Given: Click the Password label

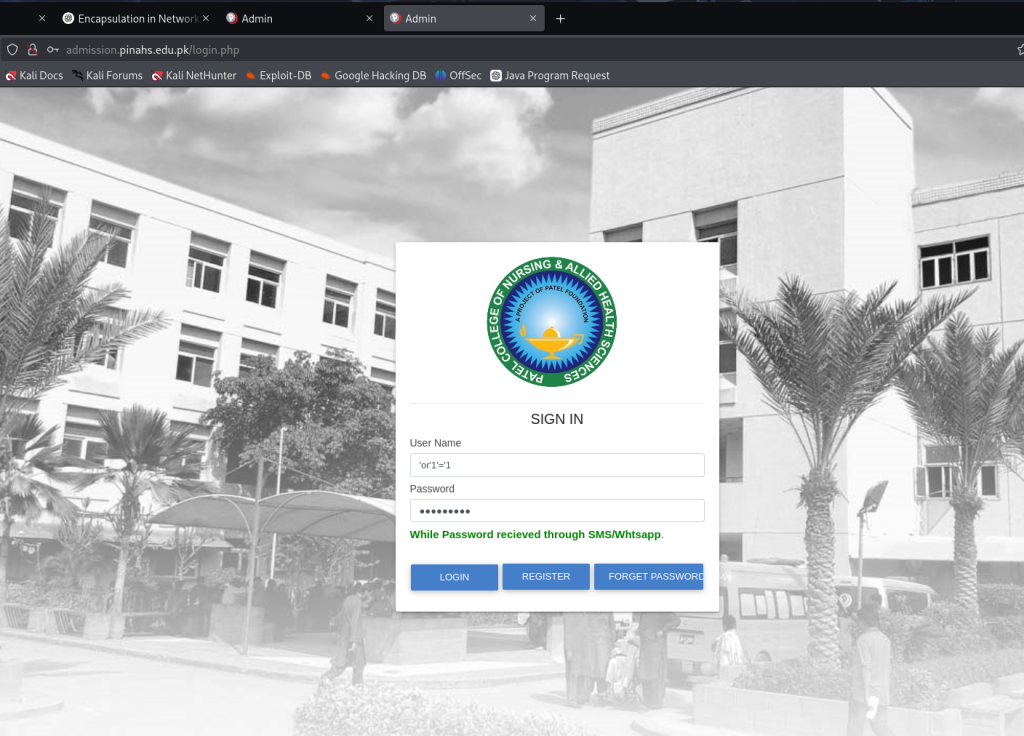Looking at the screenshot, I should pos(432,488).
